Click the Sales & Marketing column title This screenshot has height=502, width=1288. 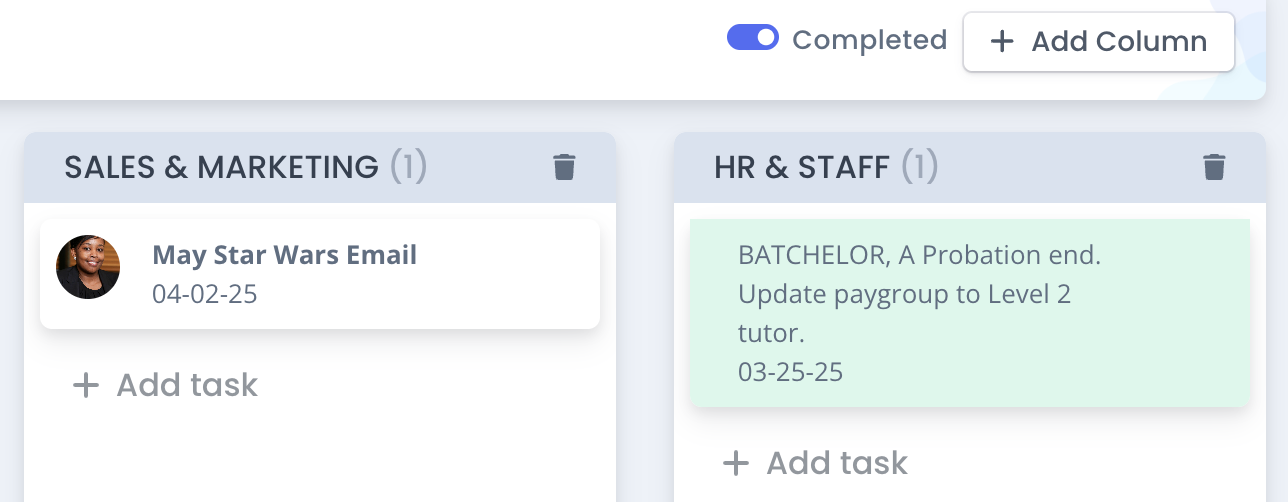coord(221,167)
